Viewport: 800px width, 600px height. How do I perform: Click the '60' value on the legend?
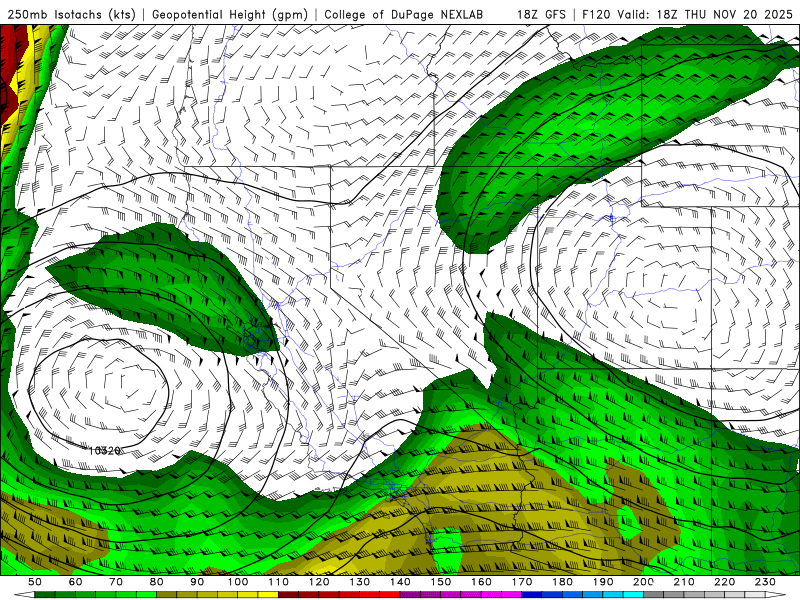click(75, 582)
